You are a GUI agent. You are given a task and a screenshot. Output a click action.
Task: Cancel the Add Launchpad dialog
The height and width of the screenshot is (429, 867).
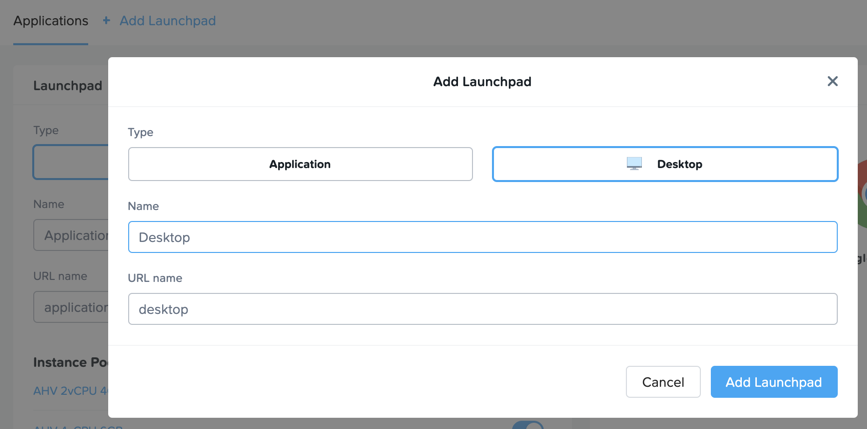663,382
